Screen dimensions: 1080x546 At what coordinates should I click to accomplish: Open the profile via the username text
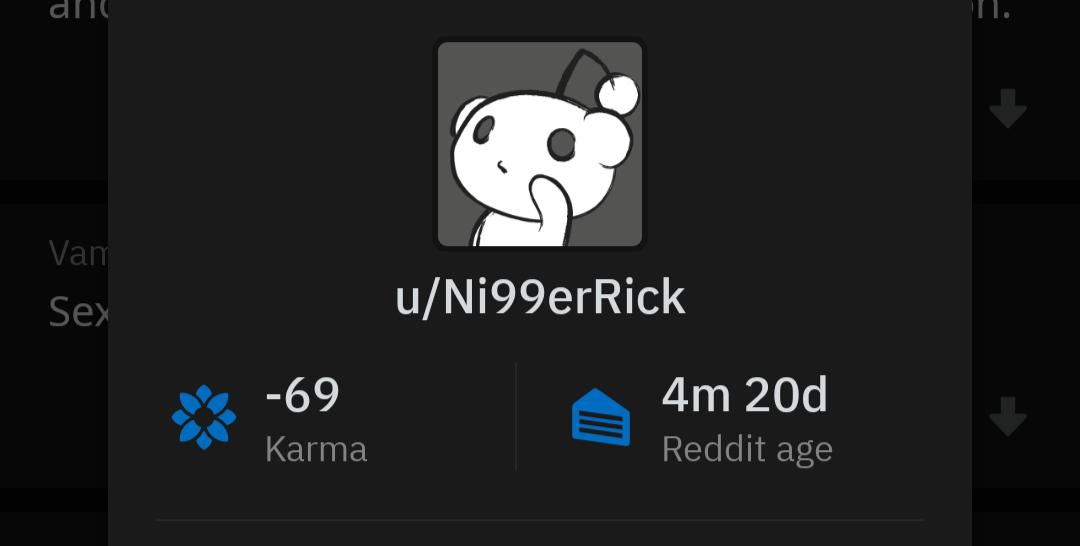click(540, 298)
